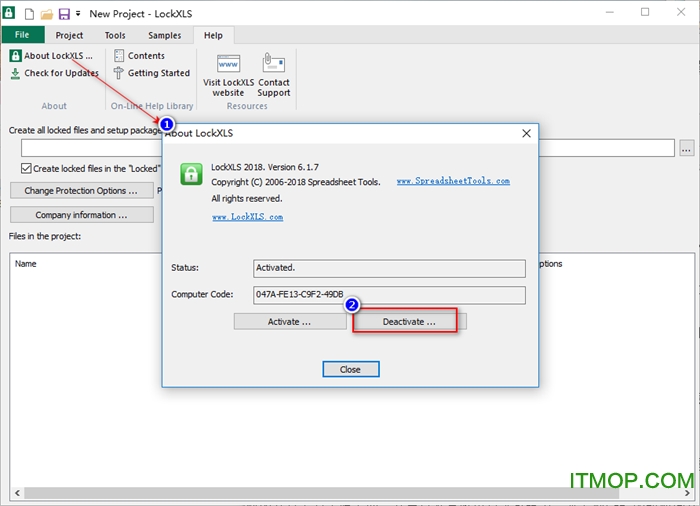Click the Save floppy disk icon
This screenshot has height=506, width=700.
[64, 14]
